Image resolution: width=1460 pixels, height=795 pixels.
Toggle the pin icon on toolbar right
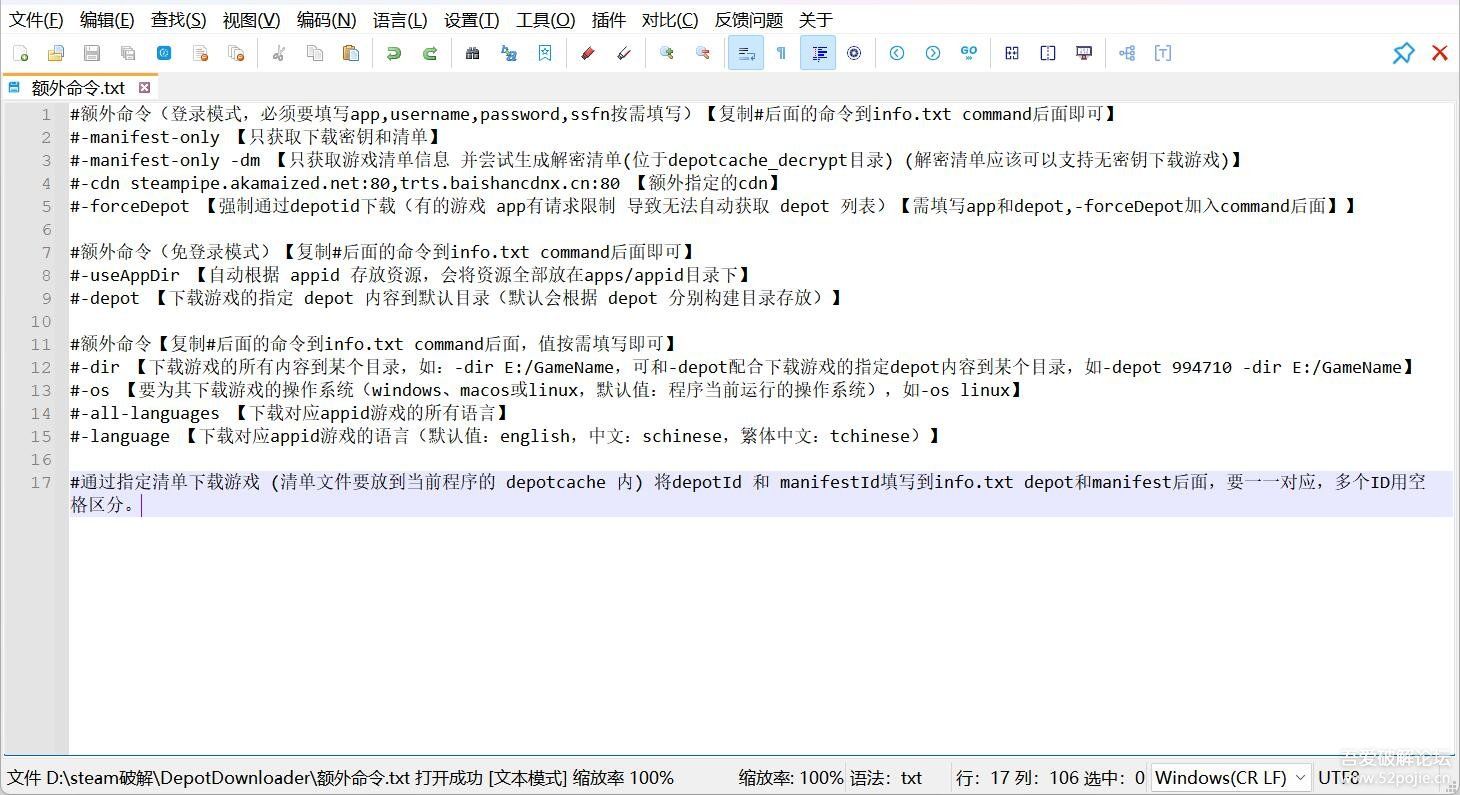[x=1403, y=53]
